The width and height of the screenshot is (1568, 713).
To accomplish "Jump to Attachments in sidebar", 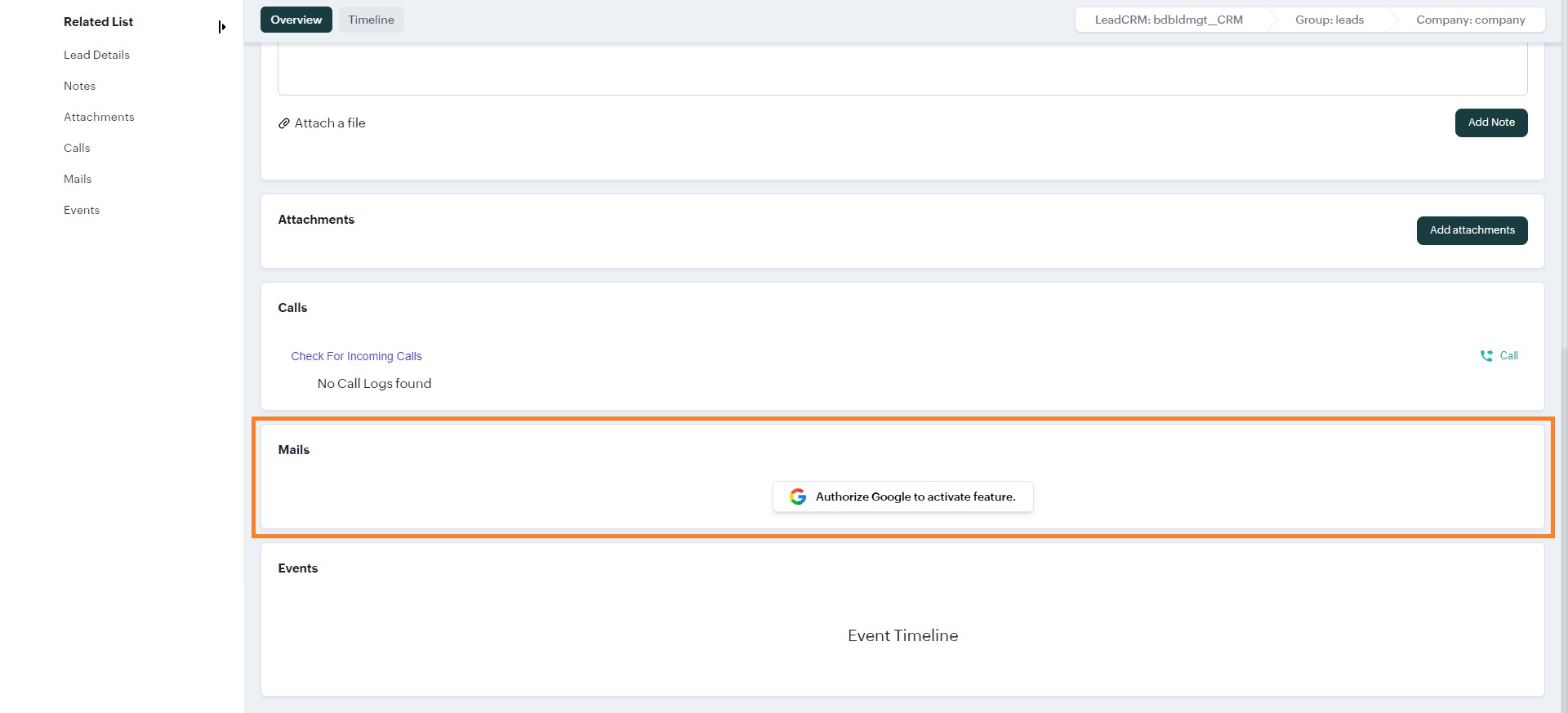I will pyautogui.click(x=99, y=117).
